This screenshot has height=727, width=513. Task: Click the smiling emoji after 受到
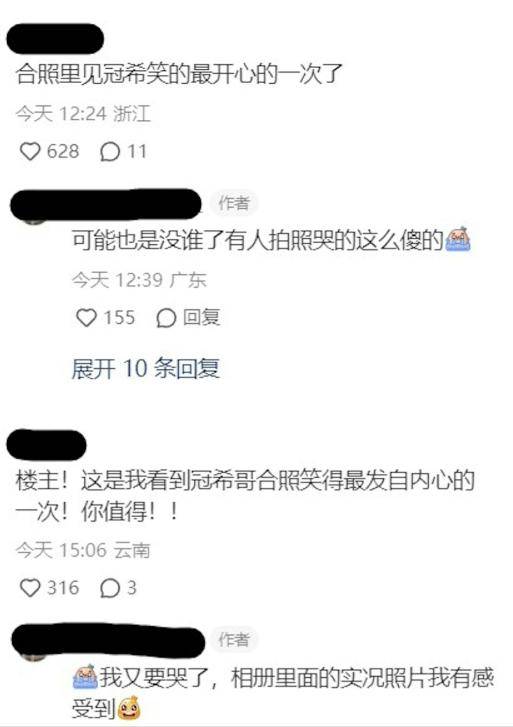tap(129, 708)
